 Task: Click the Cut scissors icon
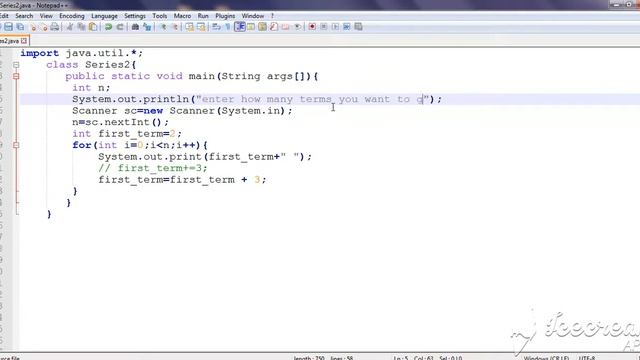[x=69, y=27]
